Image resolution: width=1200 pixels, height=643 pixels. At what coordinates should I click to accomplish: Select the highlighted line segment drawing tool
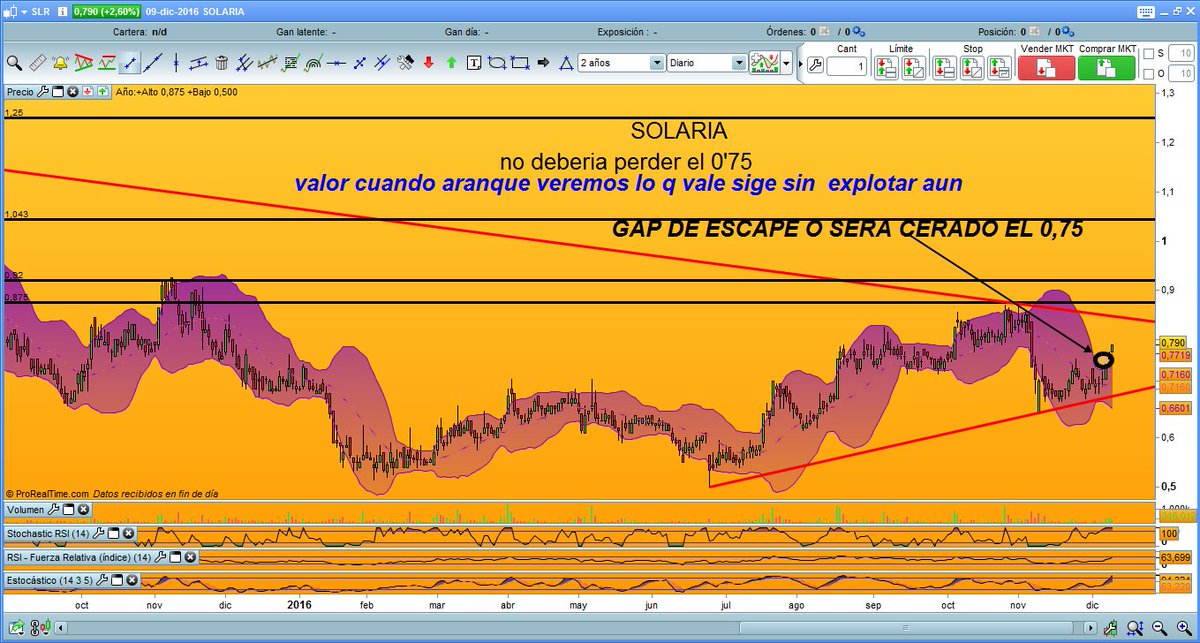130,62
